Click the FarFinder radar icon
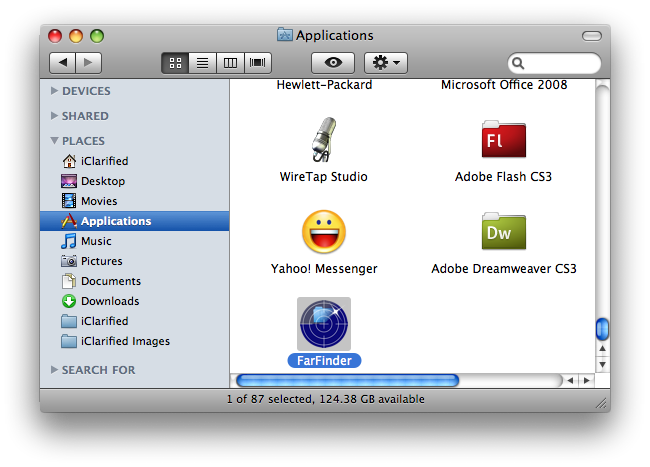The height and width of the screenshot is (467, 650). [324, 324]
